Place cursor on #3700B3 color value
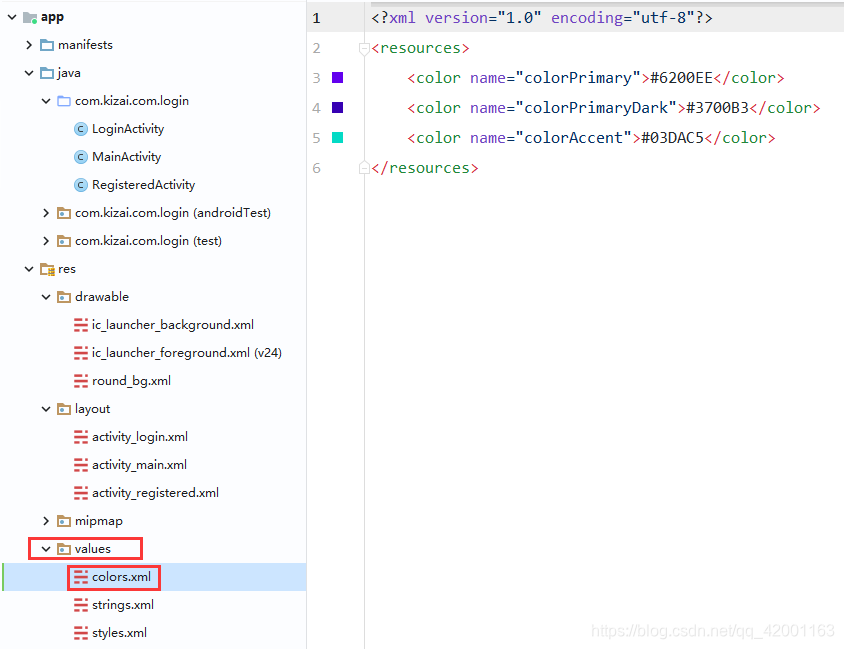Screen dimensions: 844x649 [718, 108]
